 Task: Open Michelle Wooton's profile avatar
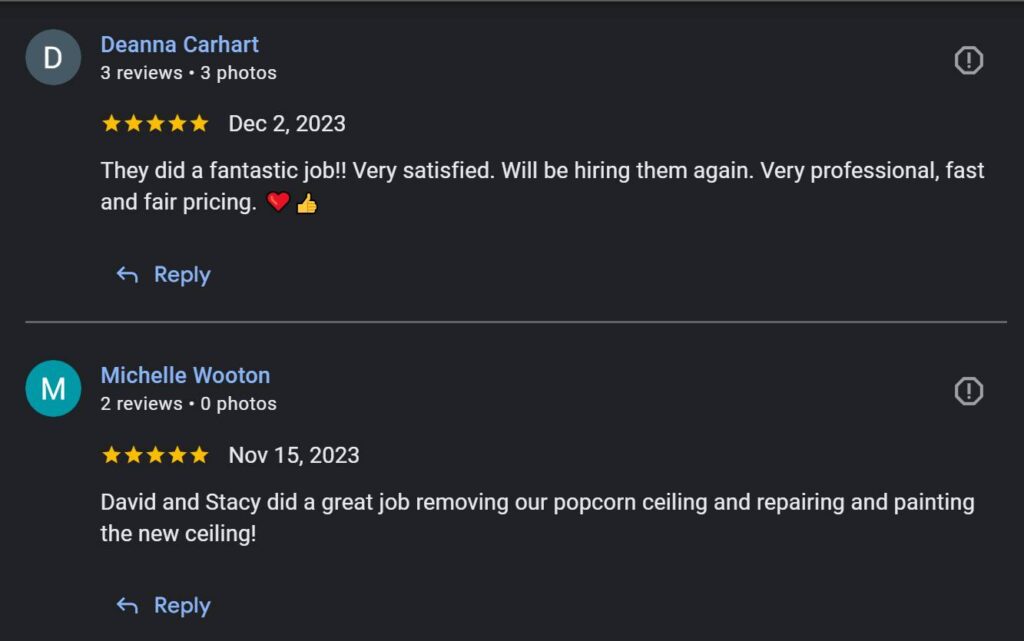tap(53, 388)
